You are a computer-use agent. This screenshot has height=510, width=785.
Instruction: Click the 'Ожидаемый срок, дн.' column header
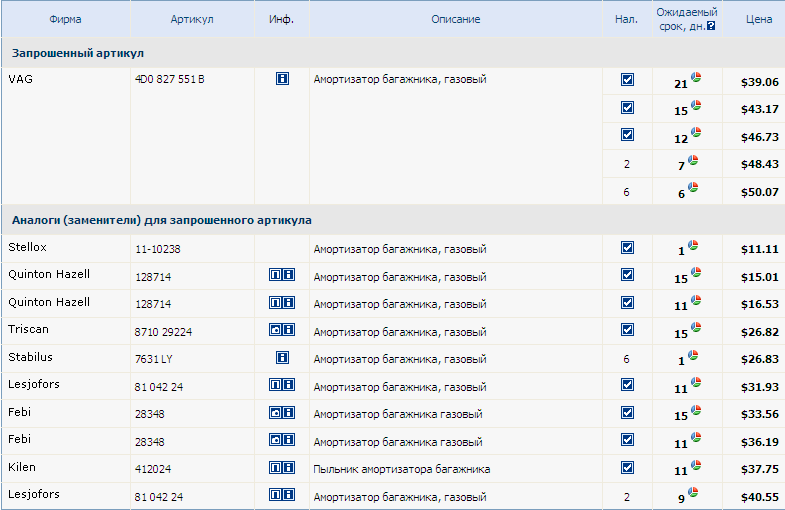click(x=687, y=19)
